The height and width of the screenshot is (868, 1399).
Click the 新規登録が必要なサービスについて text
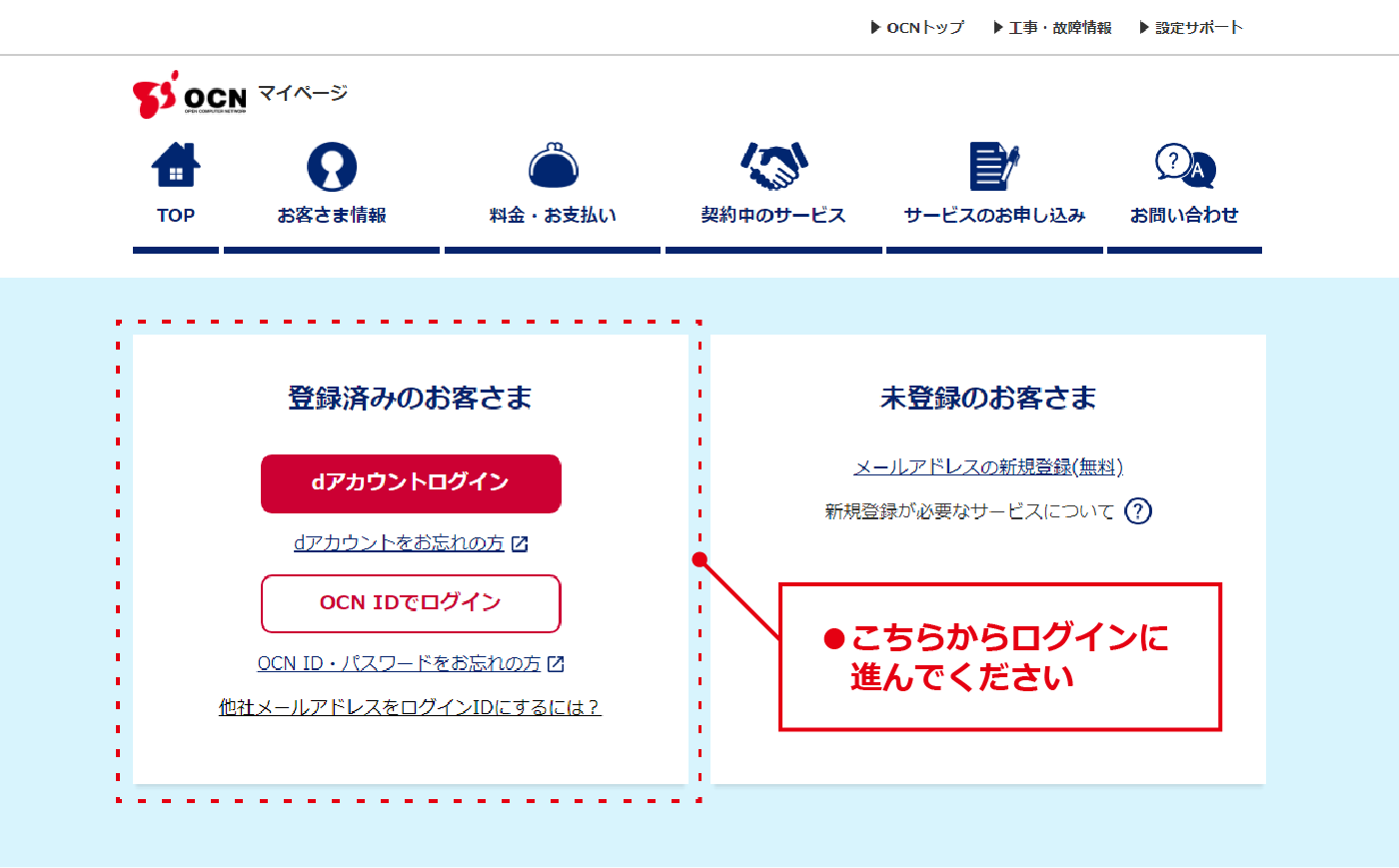coord(969,511)
